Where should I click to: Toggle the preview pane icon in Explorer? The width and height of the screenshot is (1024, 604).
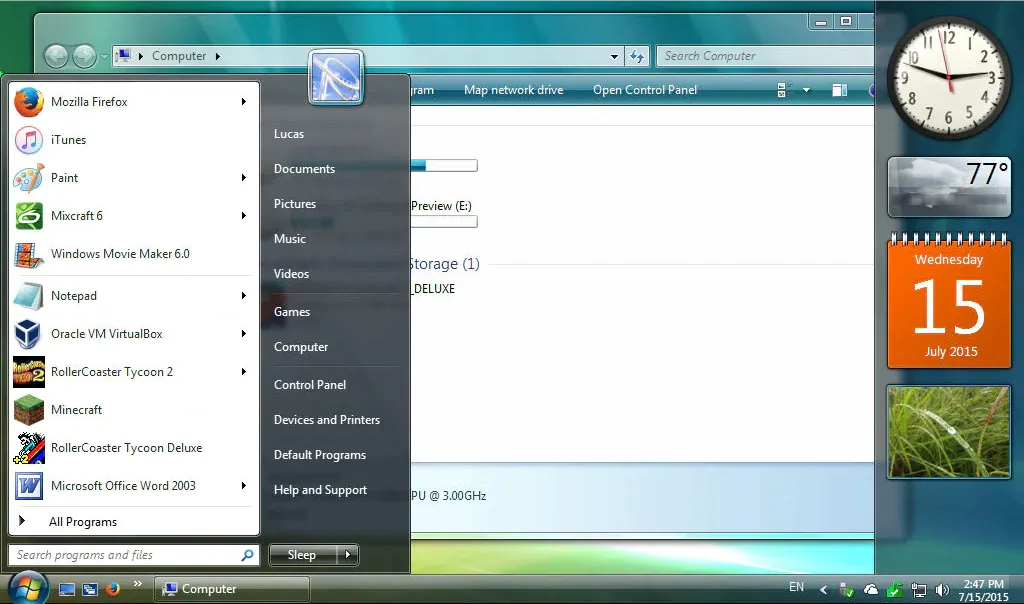(x=840, y=90)
